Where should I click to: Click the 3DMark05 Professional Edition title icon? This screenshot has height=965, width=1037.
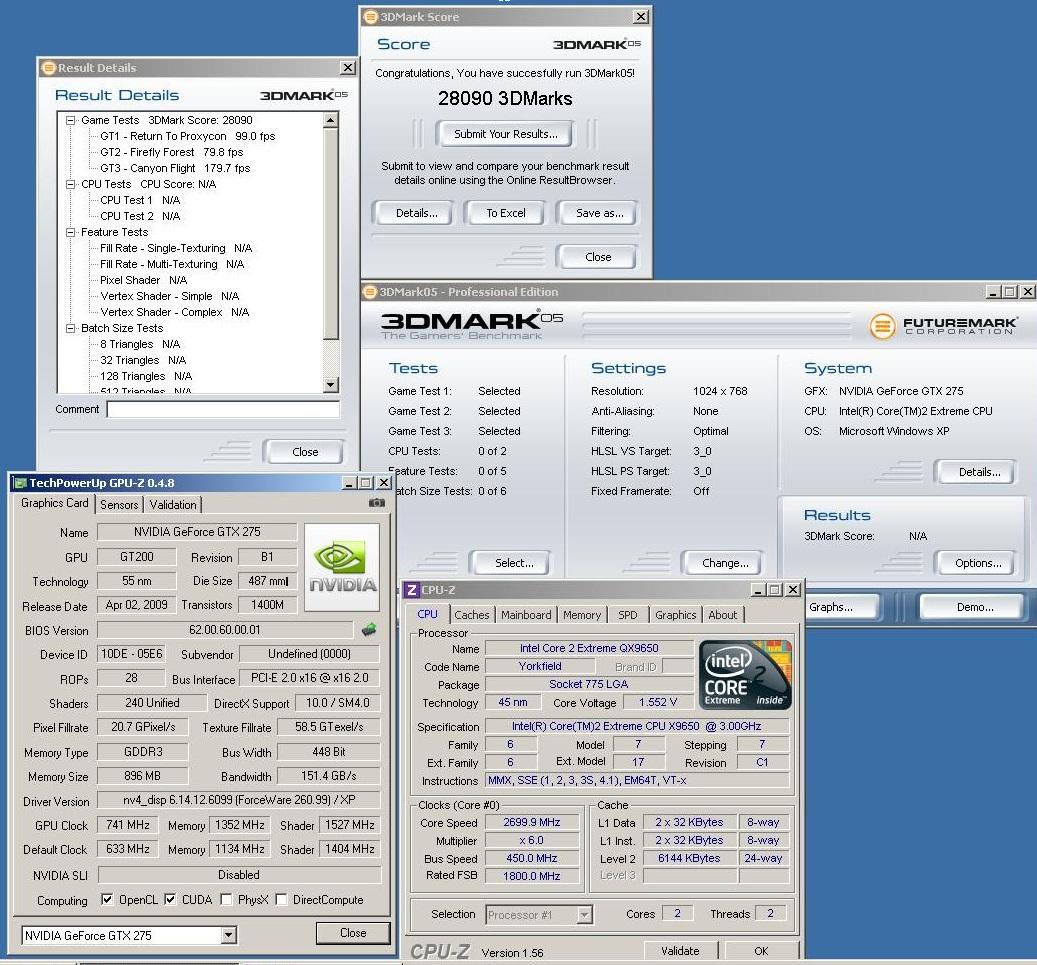point(370,292)
